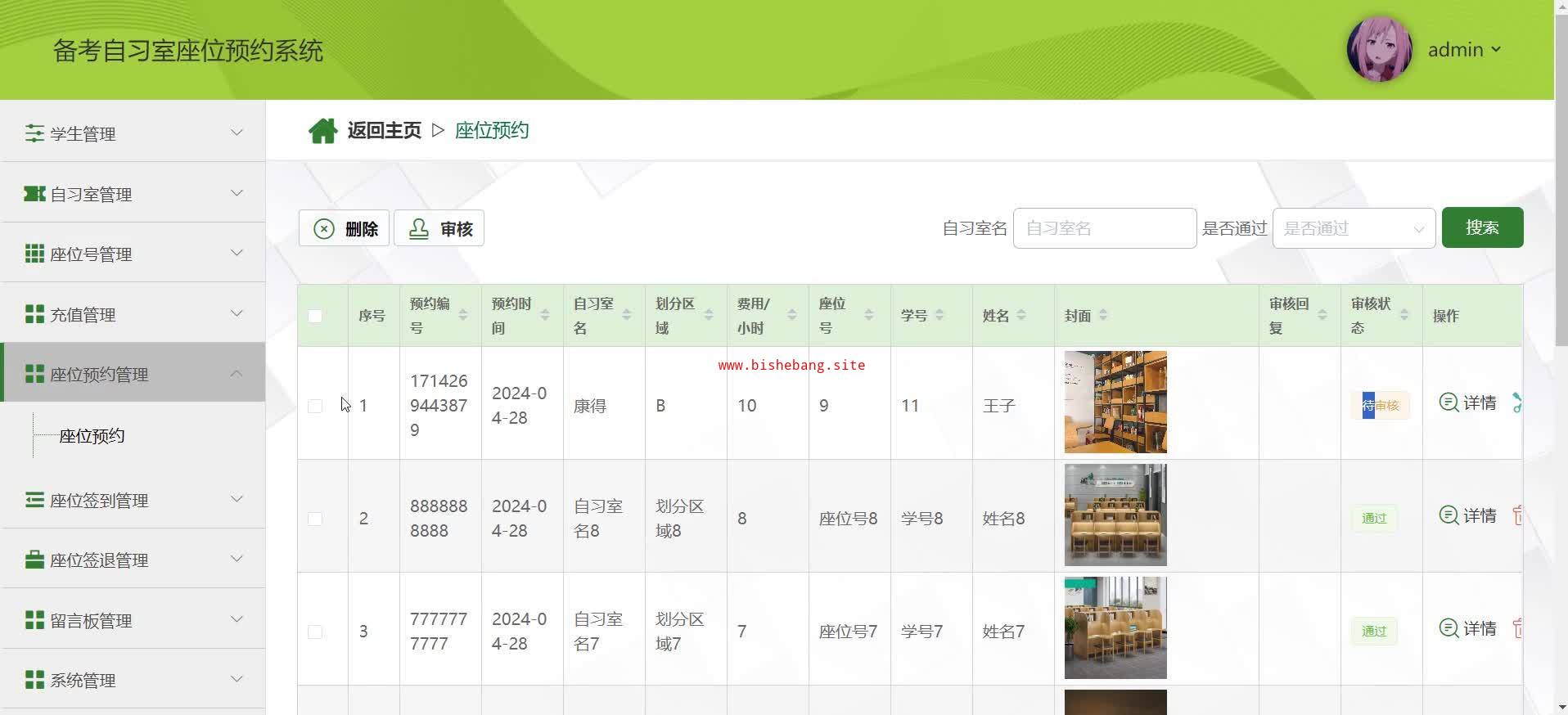The width and height of the screenshot is (1568, 715).
Task: Expand the 座位号管理 menu chevron
Action: click(x=237, y=253)
